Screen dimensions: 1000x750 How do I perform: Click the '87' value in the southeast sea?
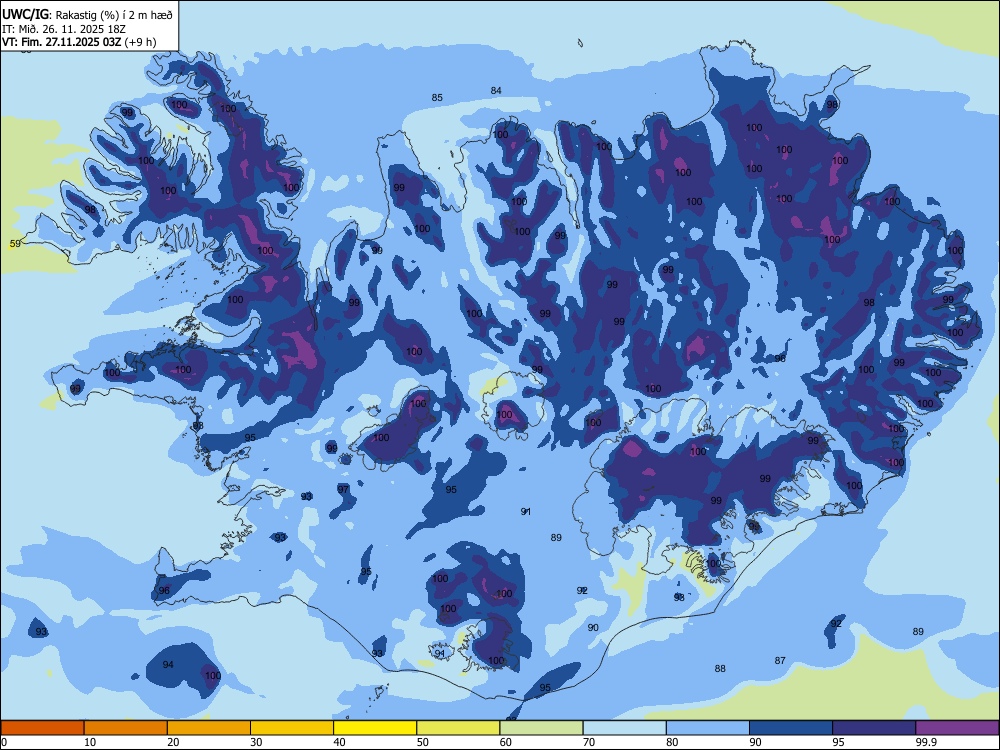[x=780, y=661]
